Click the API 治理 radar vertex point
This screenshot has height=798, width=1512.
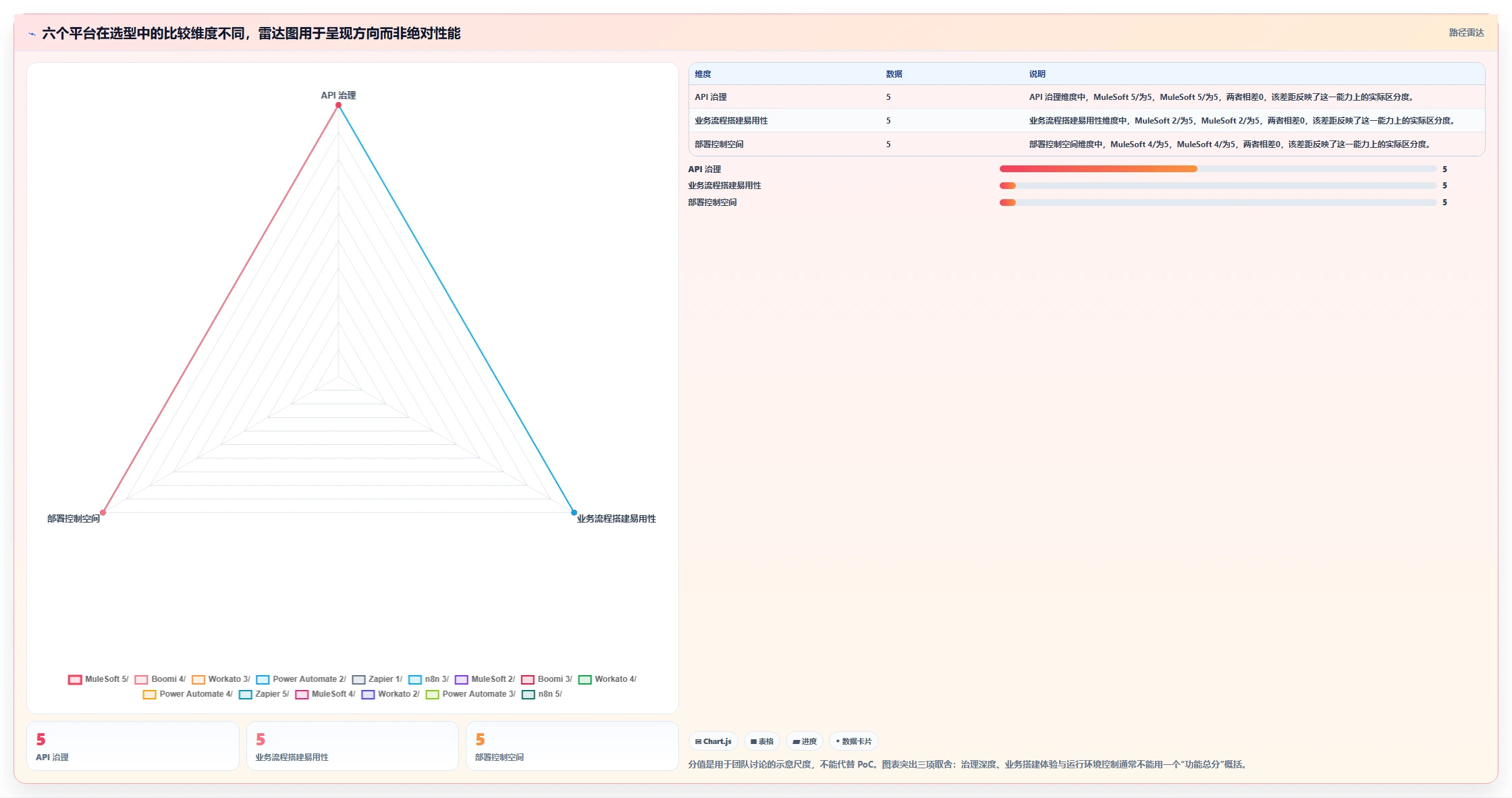coord(338,105)
